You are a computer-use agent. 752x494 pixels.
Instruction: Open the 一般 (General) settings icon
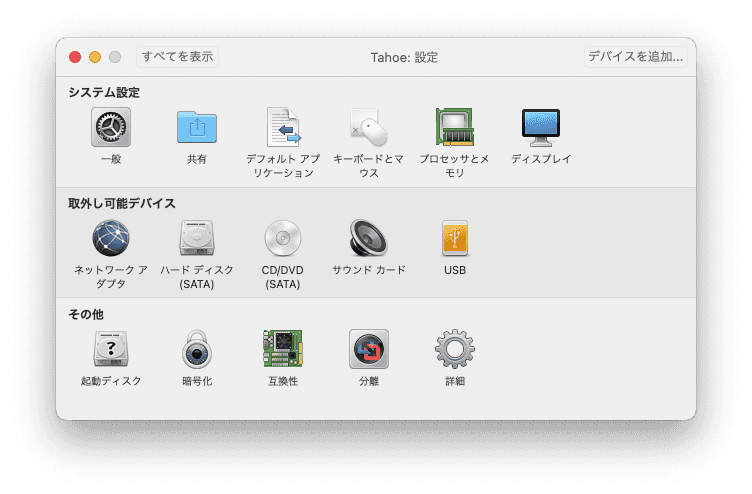pyautogui.click(x=111, y=127)
